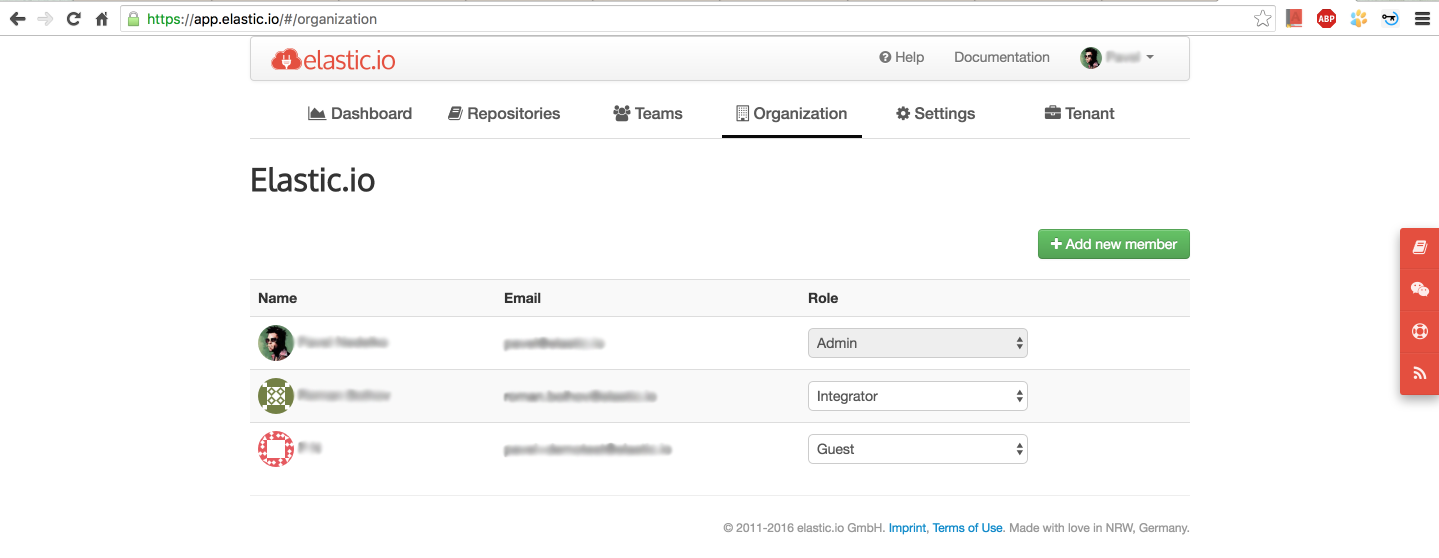The height and width of the screenshot is (558, 1439).
Task: Reload the page with refresh icon
Action: pyautogui.click(x=73, y=18)
